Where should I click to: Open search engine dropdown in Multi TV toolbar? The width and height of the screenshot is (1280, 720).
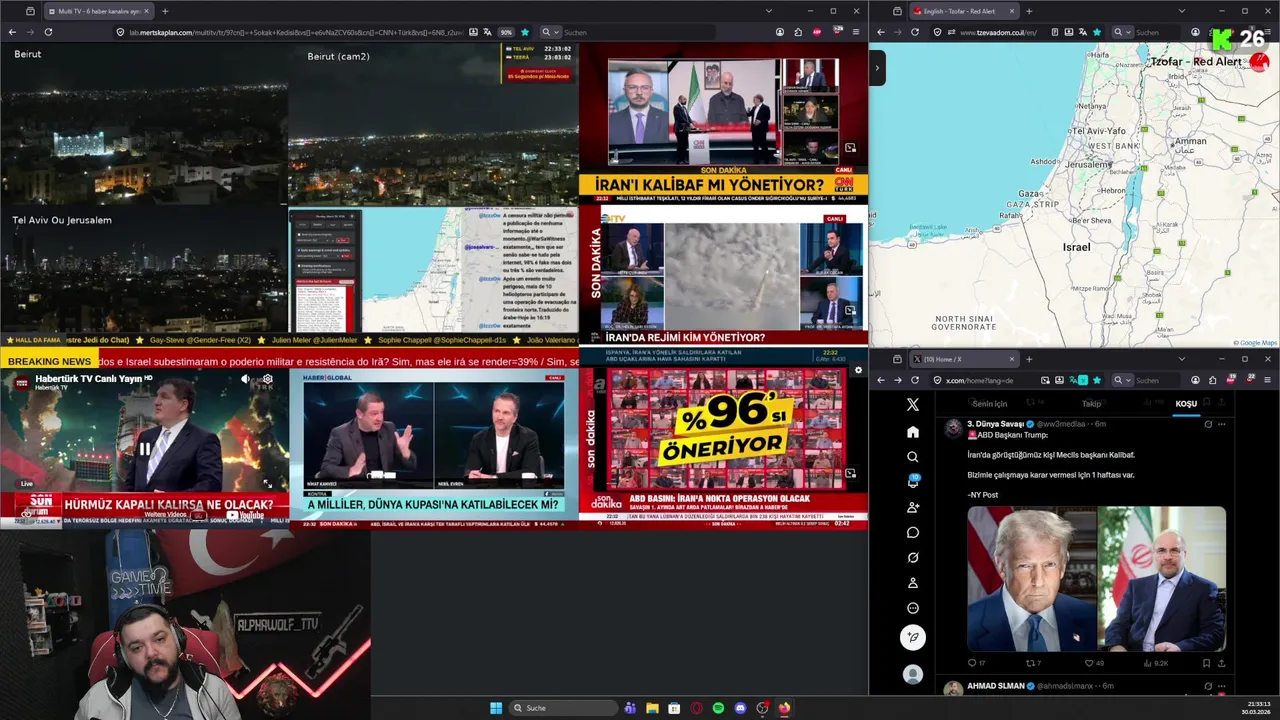(x=549, y=32)
